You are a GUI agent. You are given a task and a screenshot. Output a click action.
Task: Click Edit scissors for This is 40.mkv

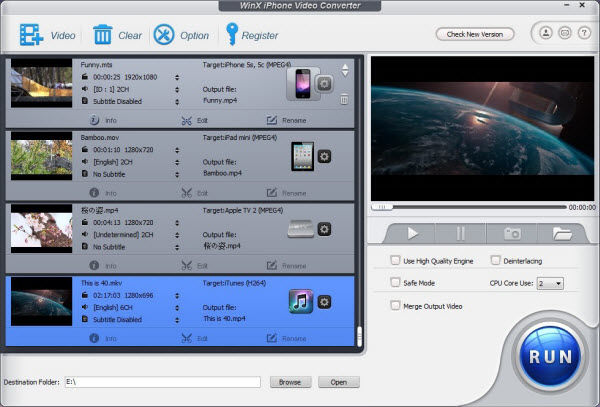click(187, 339)
